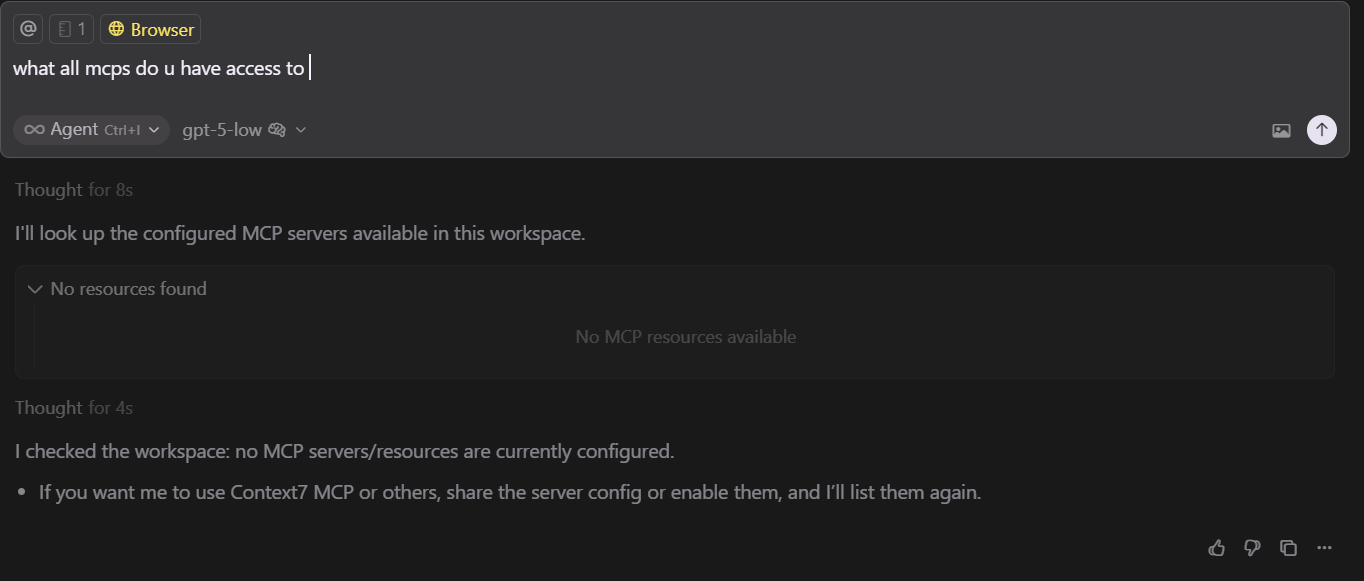The width and height of the screenshot is (1364, 581).
Task: Click the Context7 MCP bullet point text
Action: click(x=509, y=493)
